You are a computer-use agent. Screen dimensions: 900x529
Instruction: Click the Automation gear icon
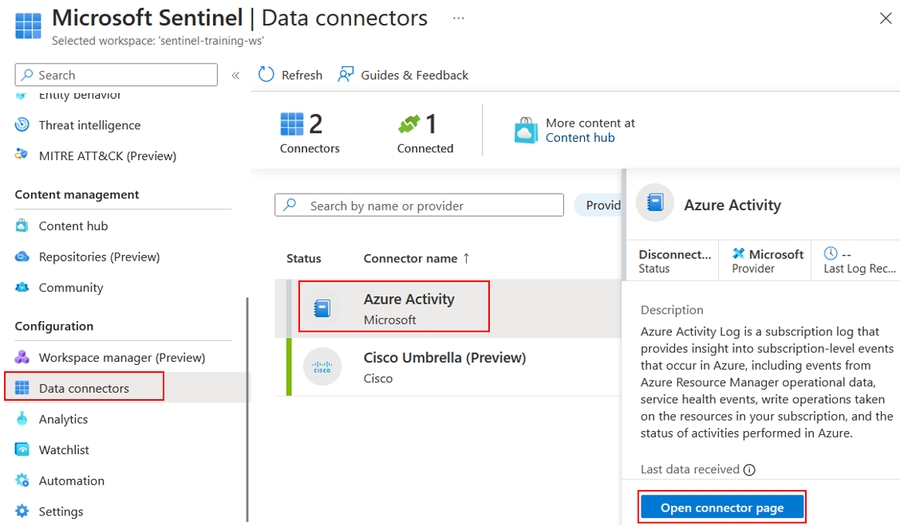click(22, 481)
